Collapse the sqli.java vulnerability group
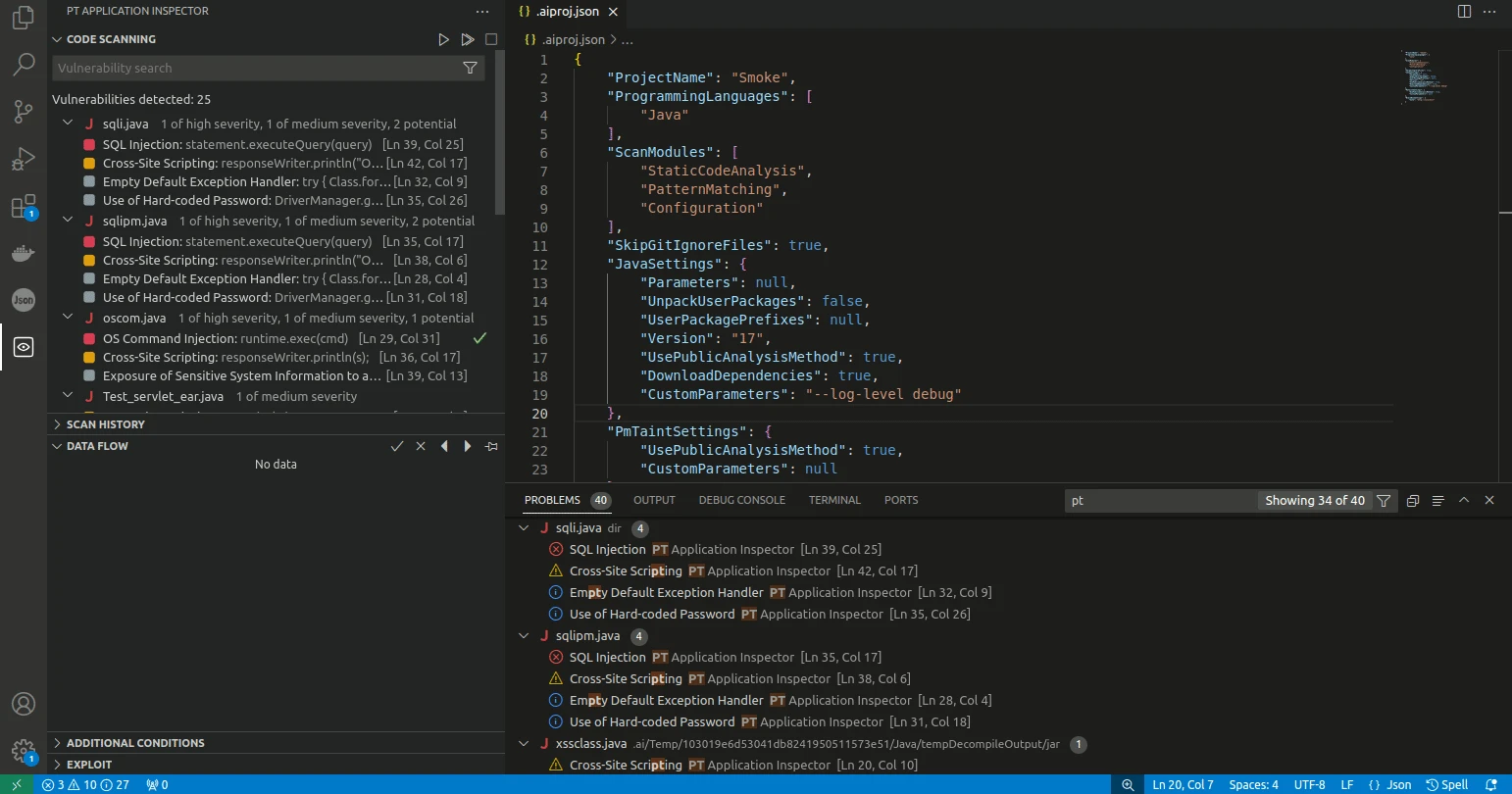Screen dimensions: 1512x794 point(67,123)
